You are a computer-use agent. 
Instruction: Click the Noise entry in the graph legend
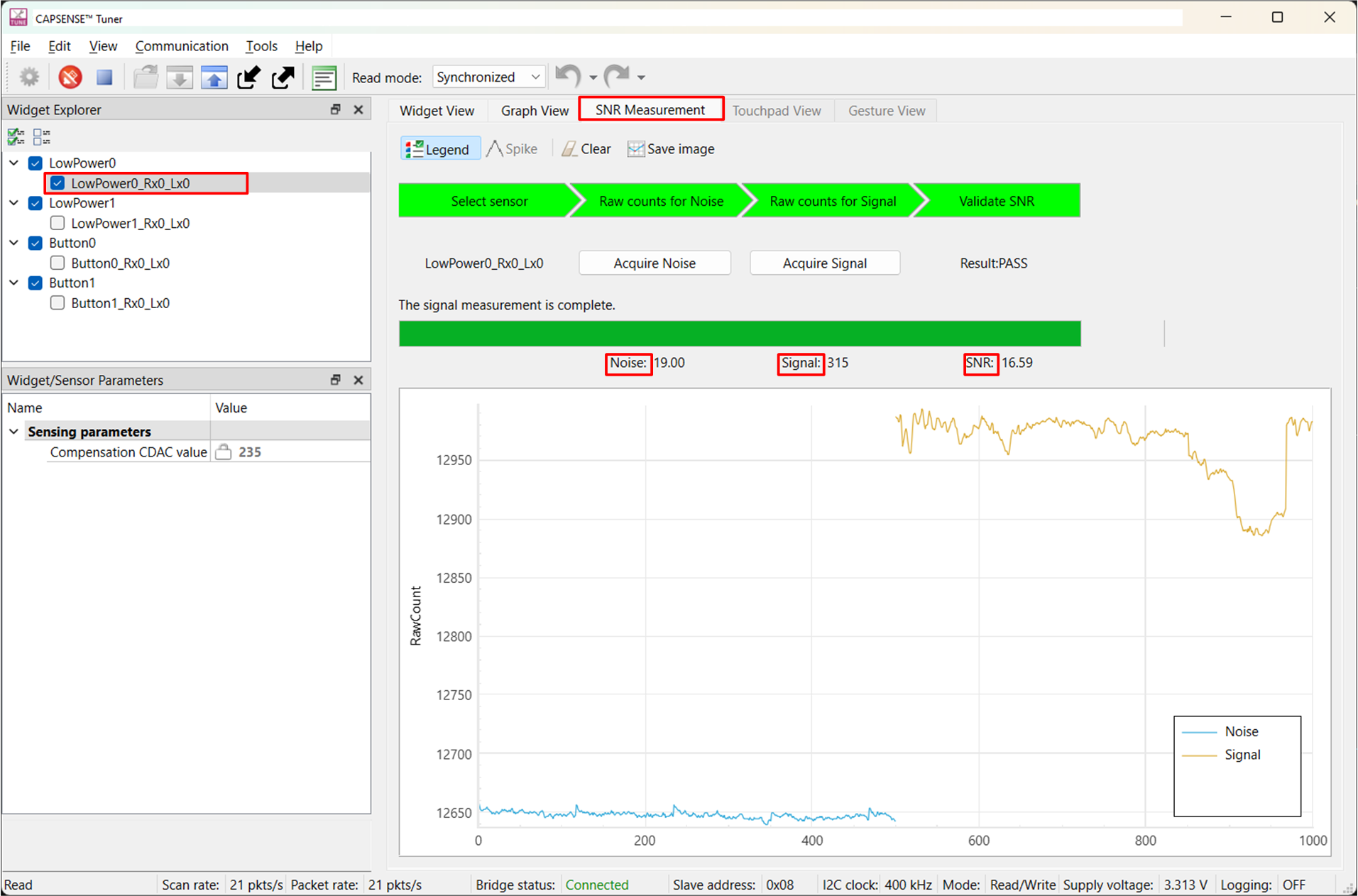[1221, 731]
